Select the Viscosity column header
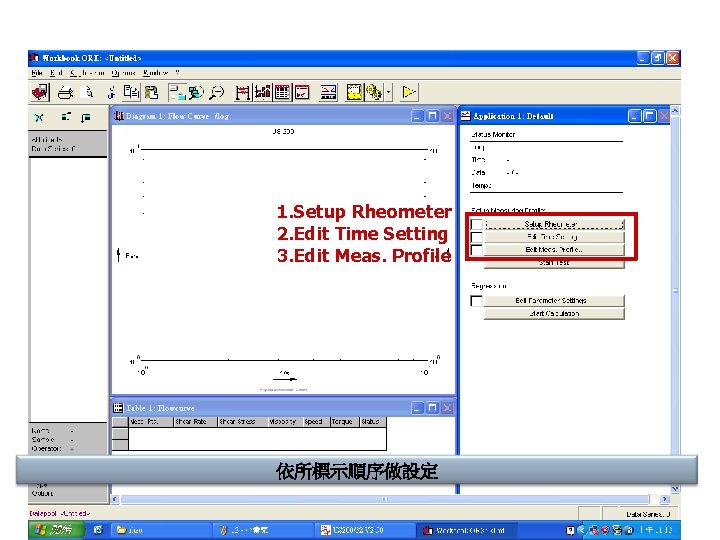Image resolution: width=720 pixels, height=540 pixels. [x=285, y=422]
